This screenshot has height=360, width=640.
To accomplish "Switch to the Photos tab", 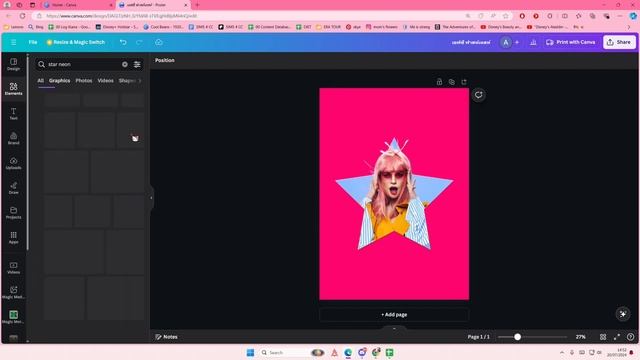I will (x=84, y=81).
